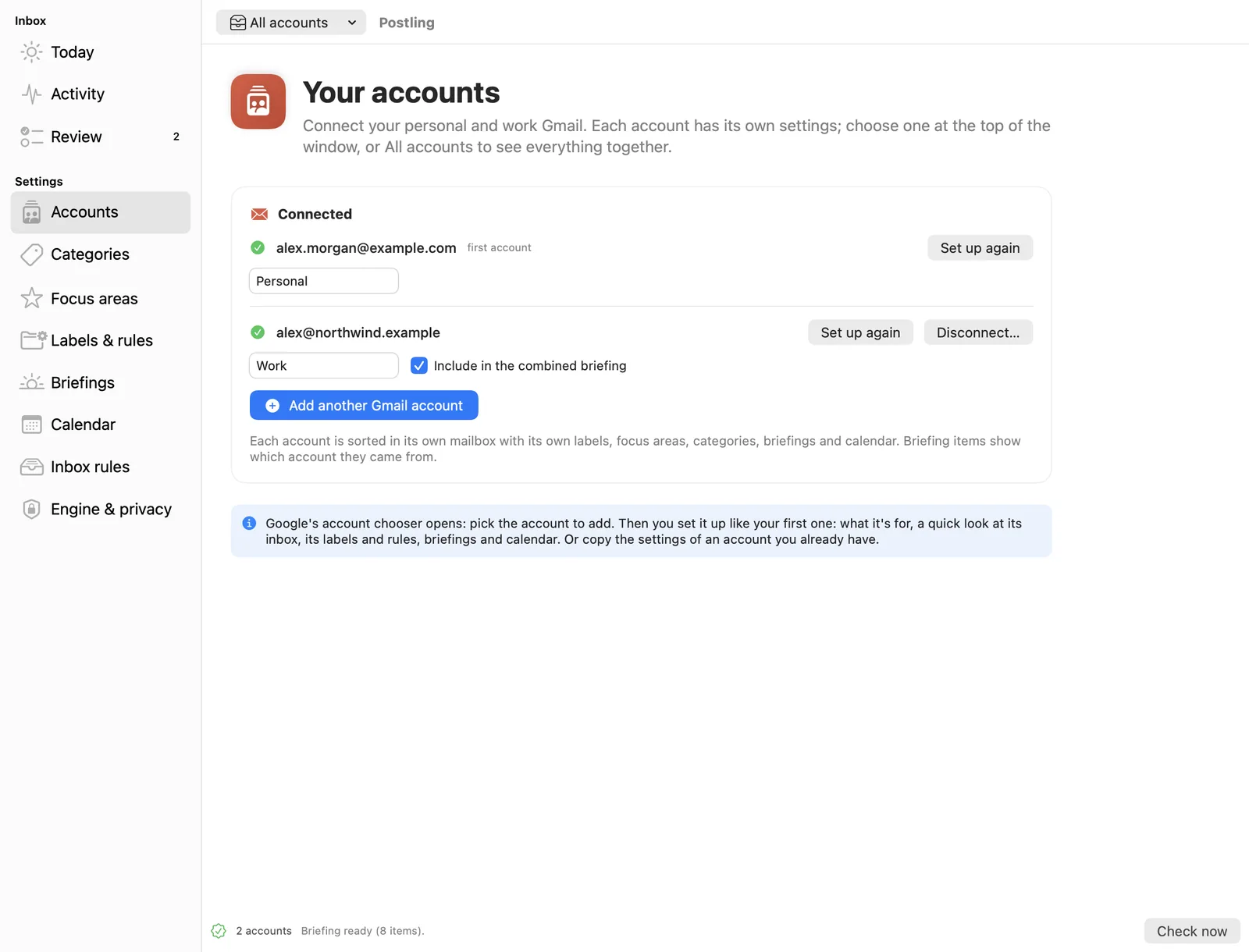Click the Briefings sunrise icon

coord(31,382)
